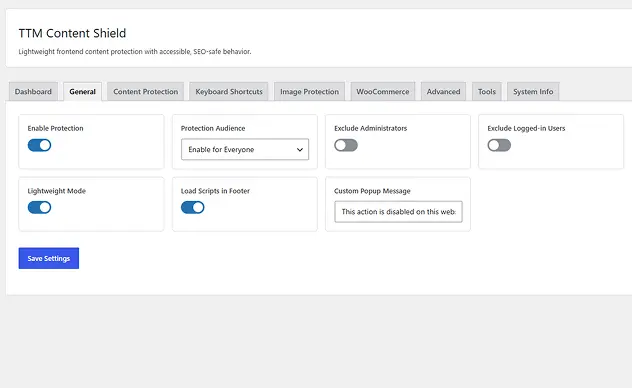Click the Lightweight Mode label
This screenshot has height=388, width=632.
(x=56, y=191)
